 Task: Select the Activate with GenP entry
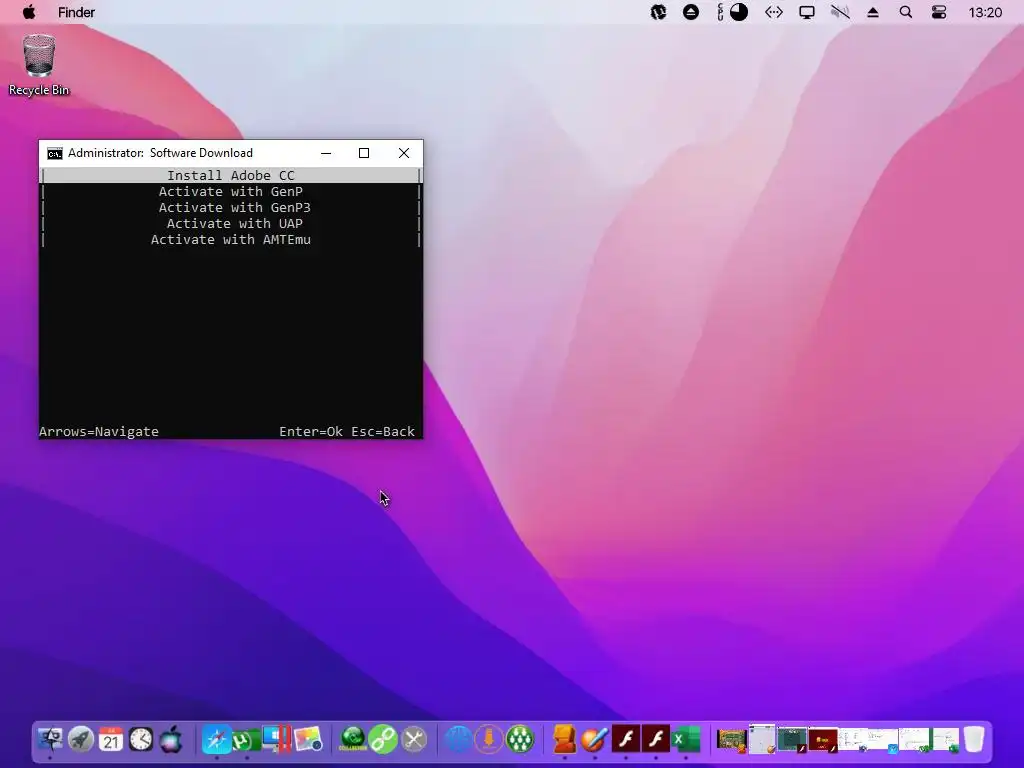pyautogui.click(x=231, y=191)
